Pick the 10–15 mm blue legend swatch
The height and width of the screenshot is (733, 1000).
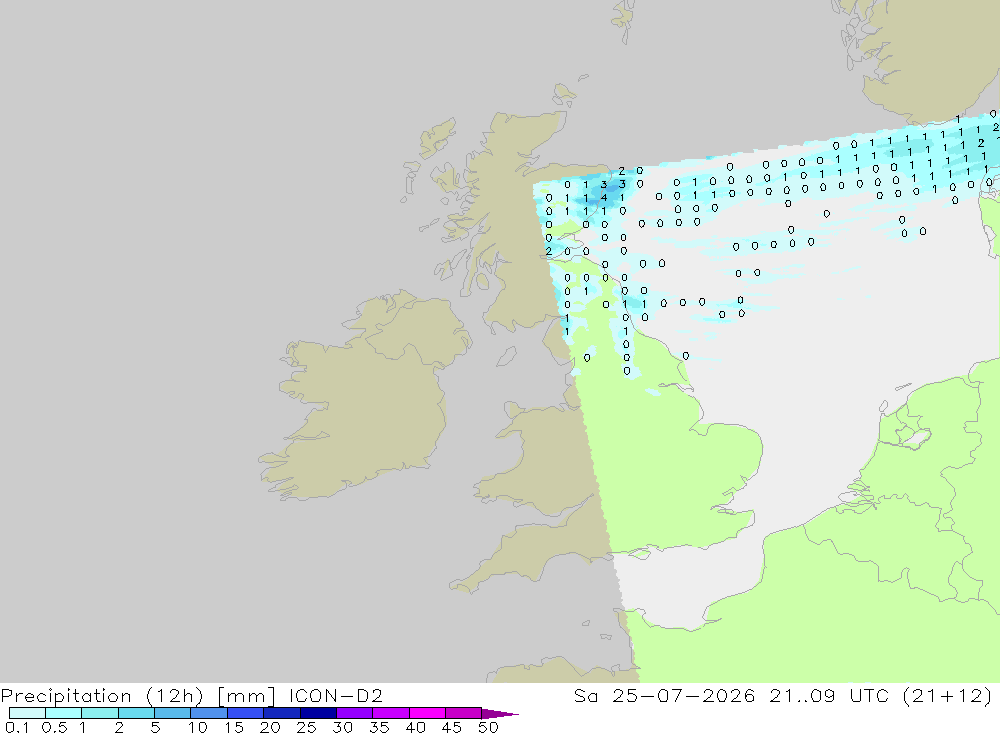click(209, 713)
